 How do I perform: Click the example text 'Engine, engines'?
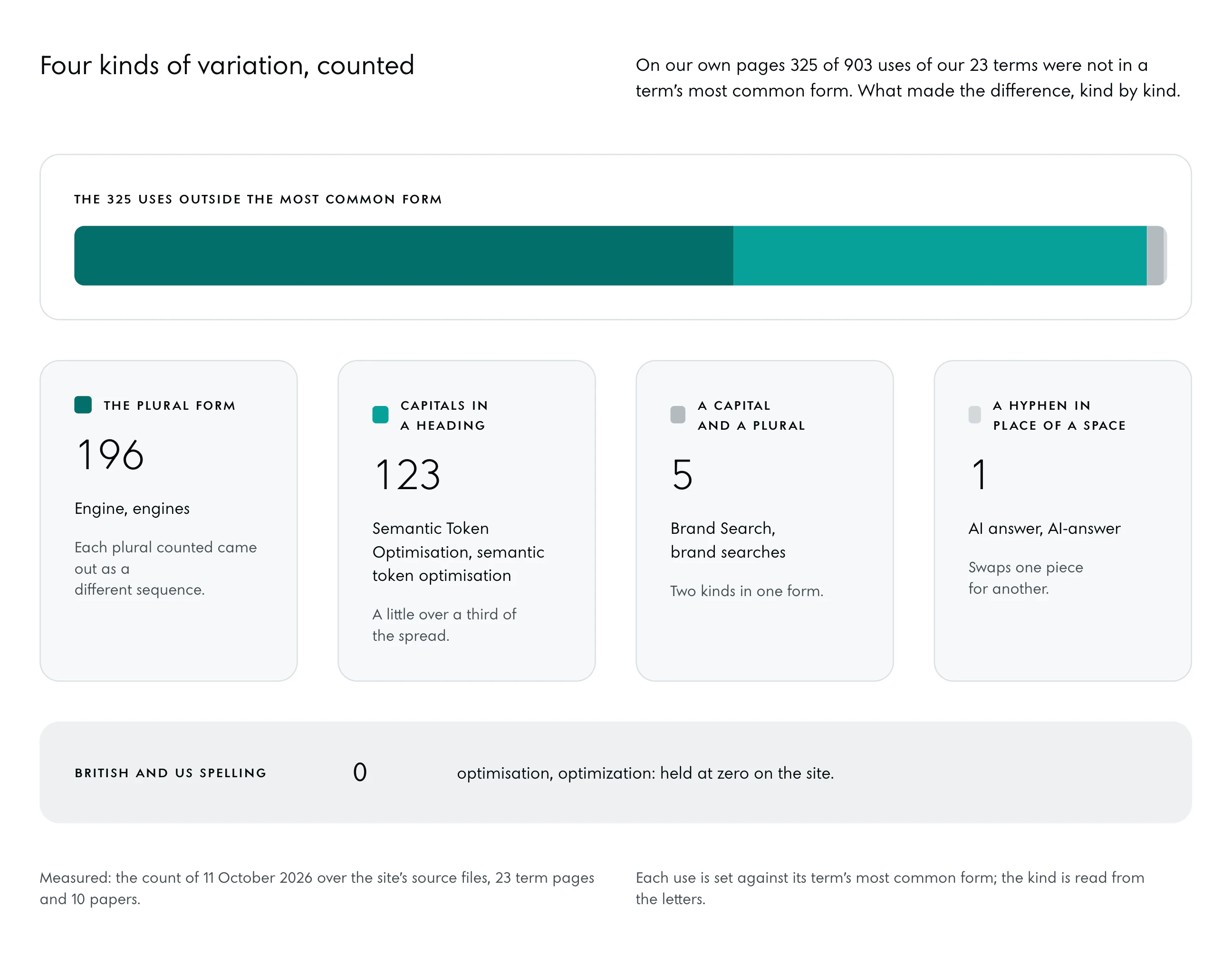point(132,508)
